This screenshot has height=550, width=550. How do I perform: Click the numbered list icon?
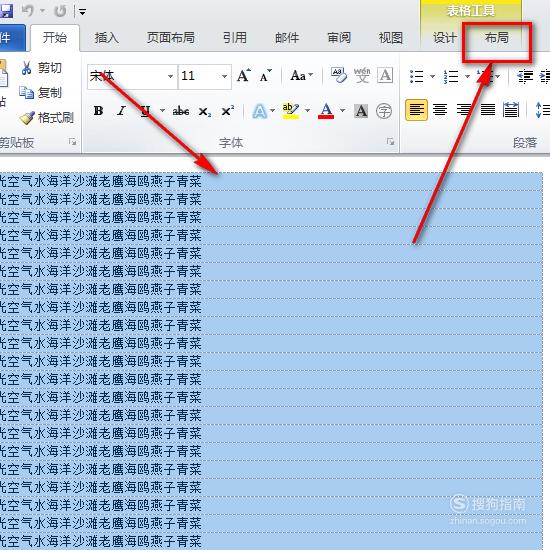[x=451, y=76]
